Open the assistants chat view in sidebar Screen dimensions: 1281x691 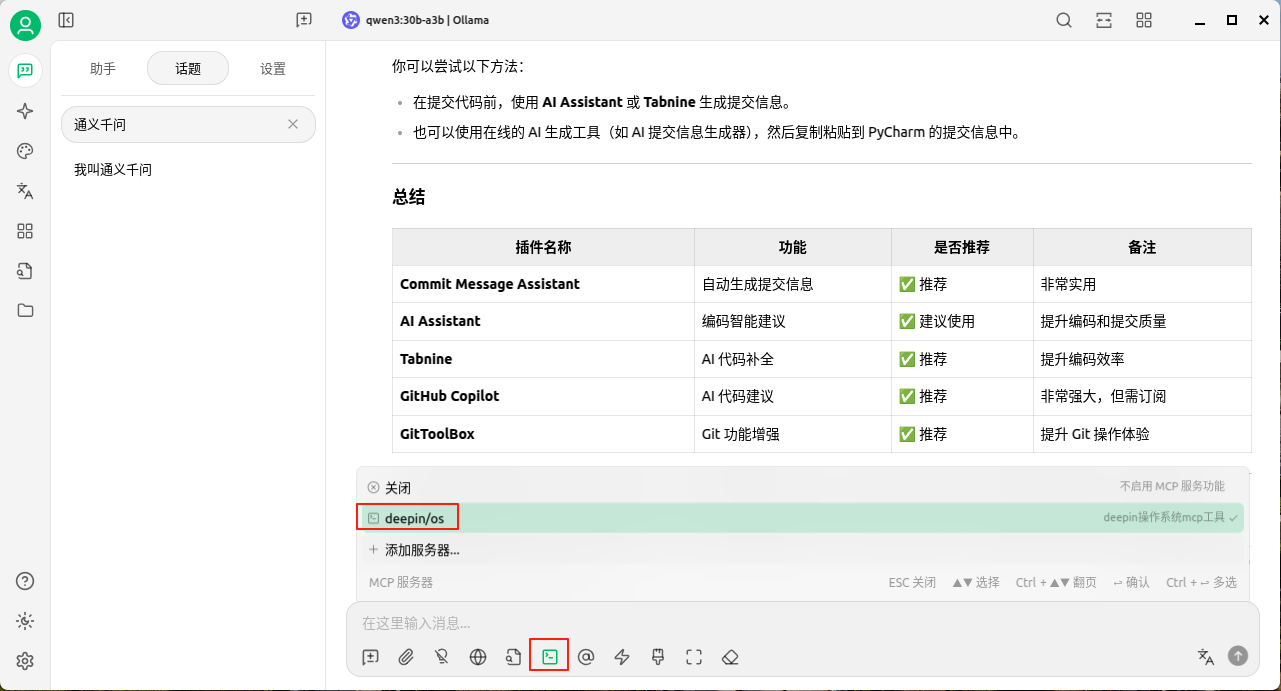coord(25,70)
